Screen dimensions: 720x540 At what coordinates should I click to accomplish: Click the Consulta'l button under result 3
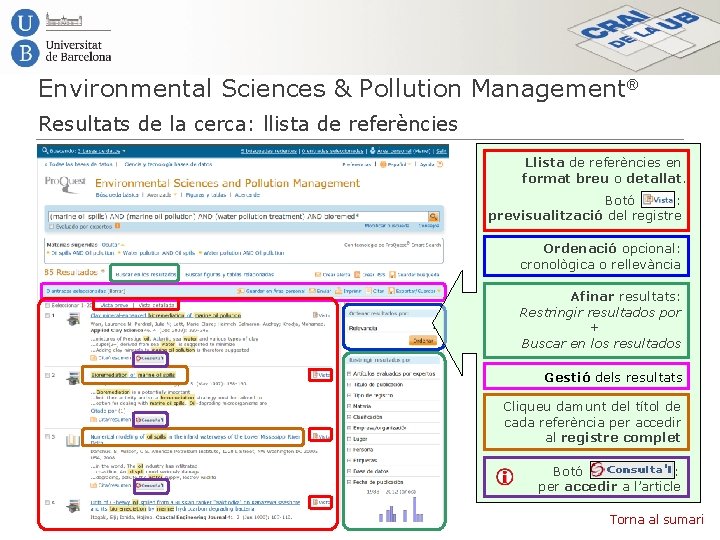[x=150, y=485]
